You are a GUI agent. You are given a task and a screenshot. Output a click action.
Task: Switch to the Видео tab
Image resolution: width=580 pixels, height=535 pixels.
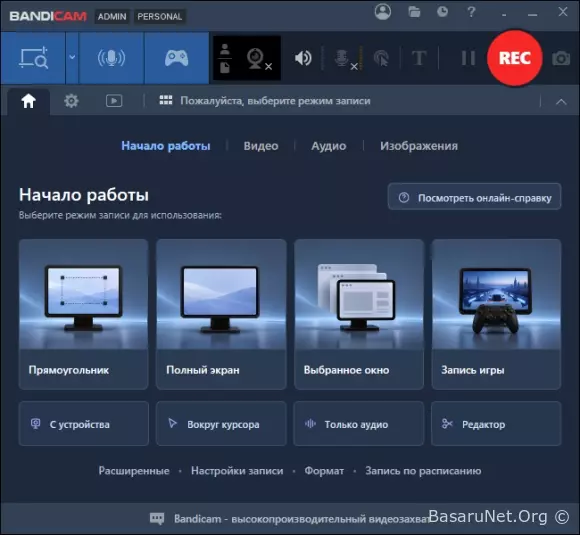pos(261,146)
